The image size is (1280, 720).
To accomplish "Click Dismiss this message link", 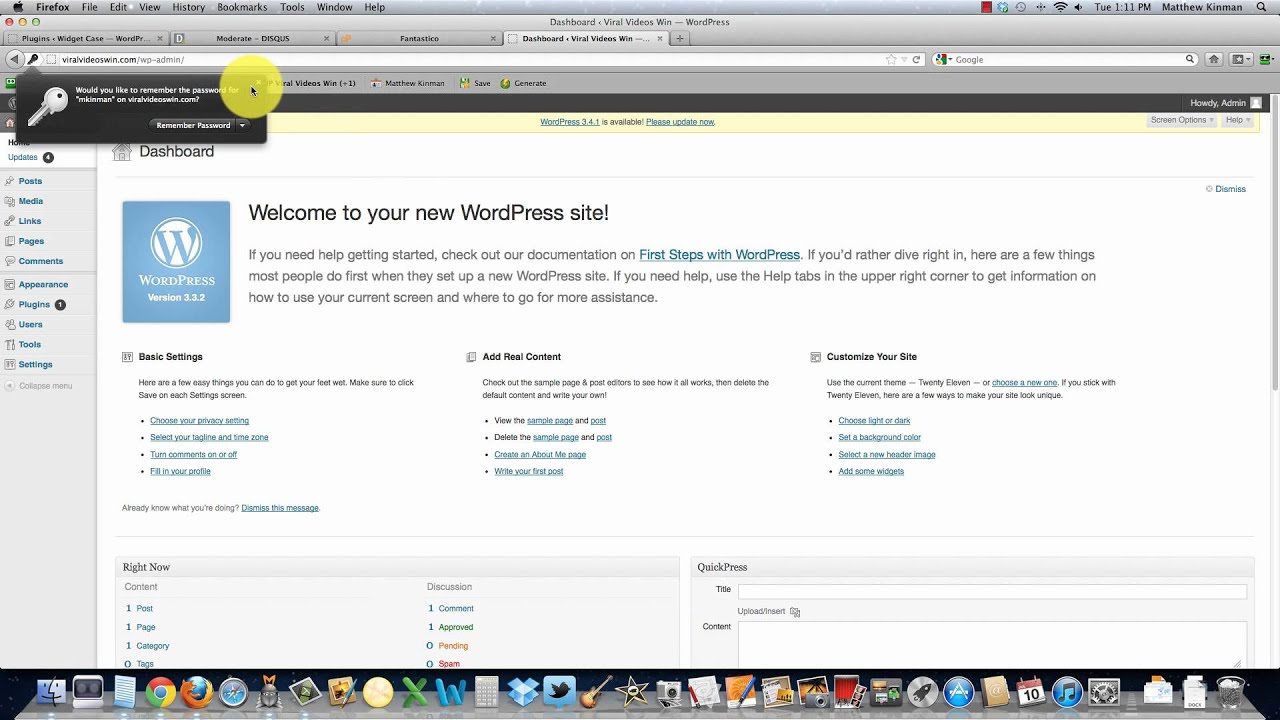I will 280,508.
